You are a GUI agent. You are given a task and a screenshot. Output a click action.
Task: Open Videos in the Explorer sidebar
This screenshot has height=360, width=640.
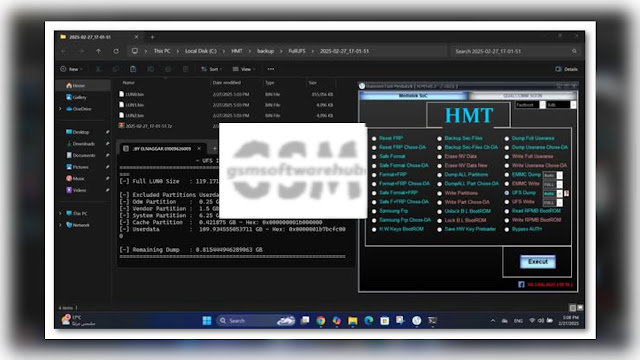[76, 190]
